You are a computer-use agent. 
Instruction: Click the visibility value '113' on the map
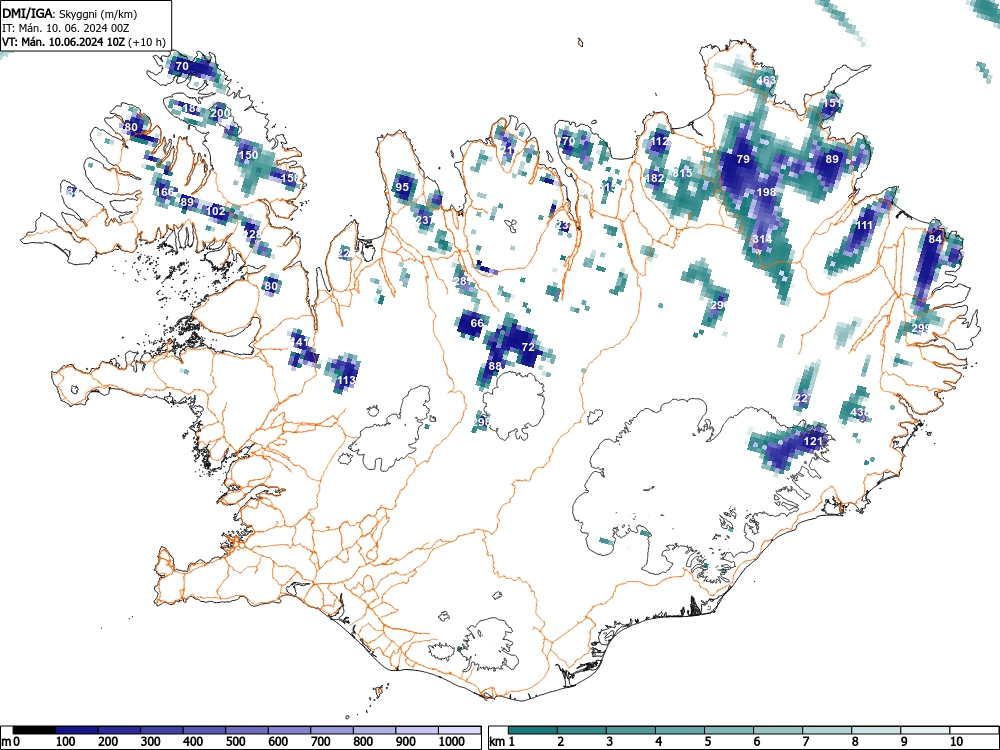346,380
